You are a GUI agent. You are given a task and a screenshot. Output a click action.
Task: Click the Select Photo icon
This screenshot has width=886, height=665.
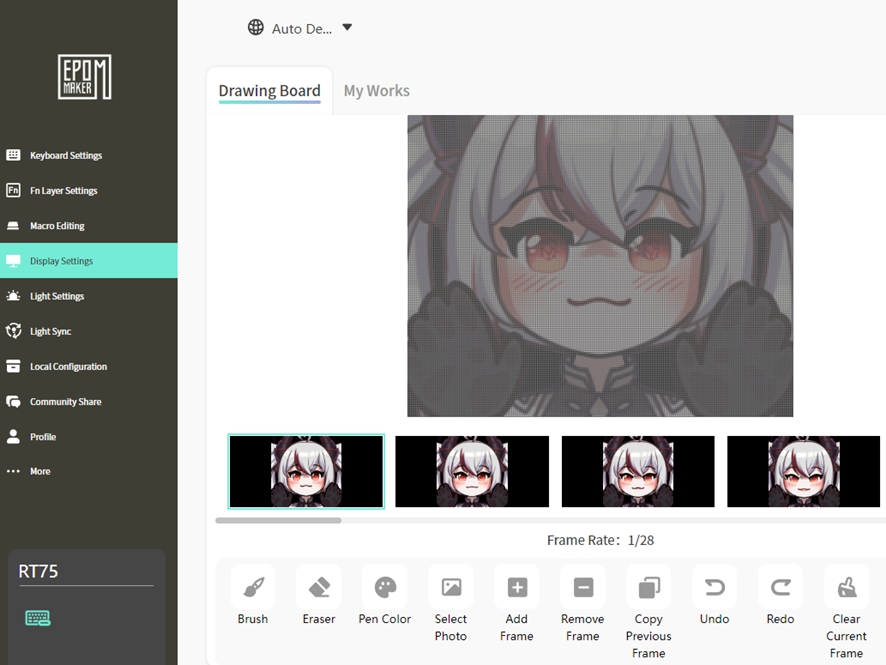tap(451, 587)
